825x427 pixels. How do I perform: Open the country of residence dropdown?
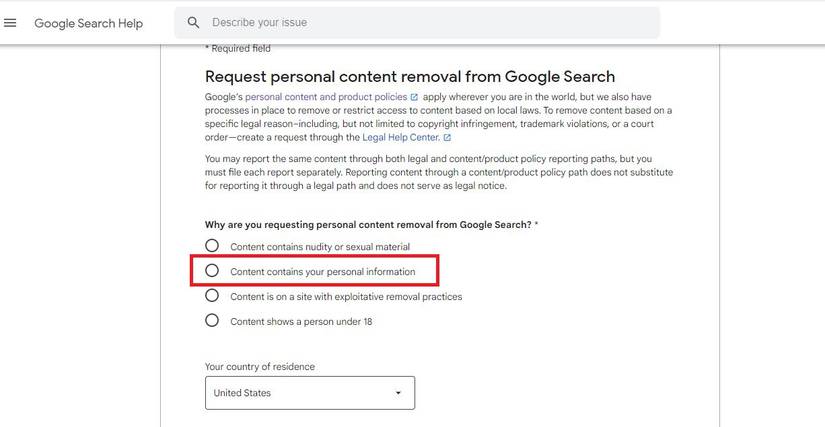[309, 393]
